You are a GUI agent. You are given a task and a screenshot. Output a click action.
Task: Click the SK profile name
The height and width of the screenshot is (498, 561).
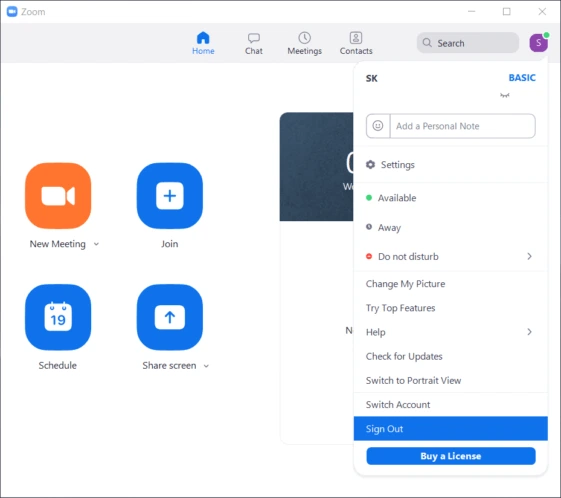[x=371, y=78]
